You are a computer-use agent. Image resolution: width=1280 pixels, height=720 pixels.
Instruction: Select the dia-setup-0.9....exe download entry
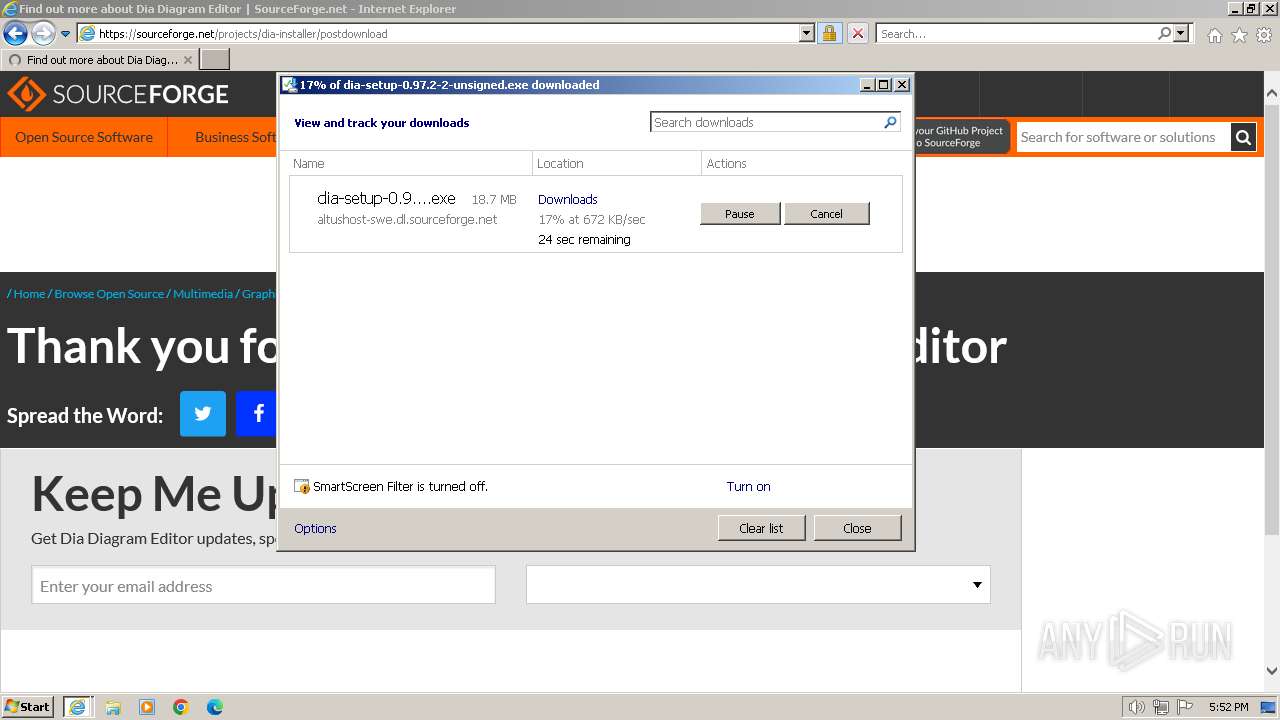click(596, 214)
